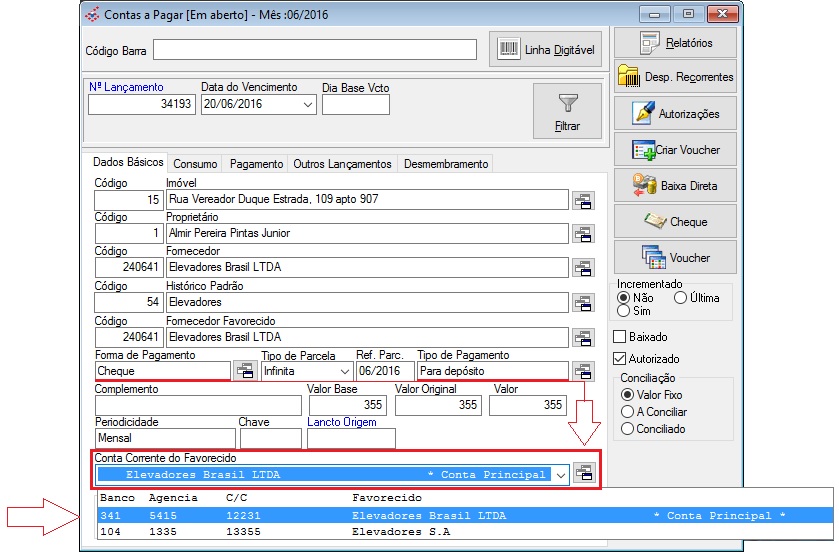
Task: Select the A Conciliar radio option
Action: (x=627, y=411)
